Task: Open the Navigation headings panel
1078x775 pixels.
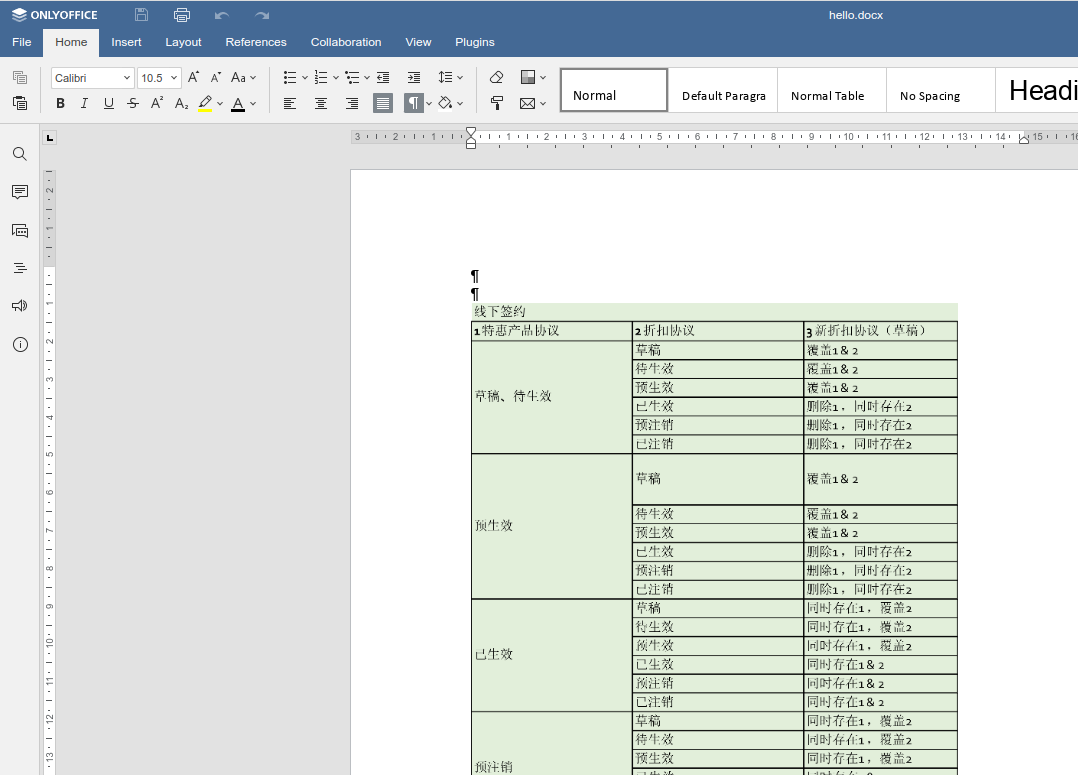Action: pyautogui.click(x=19, y=267)
